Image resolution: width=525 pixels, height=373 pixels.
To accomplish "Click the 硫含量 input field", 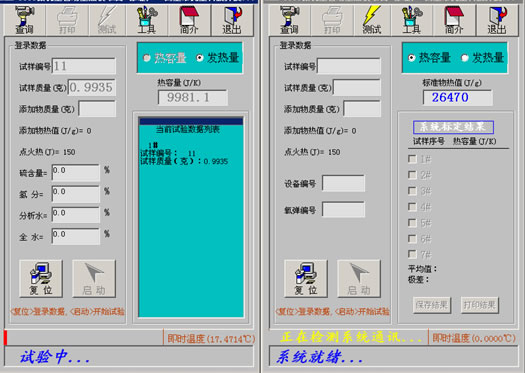I will 76,172.
